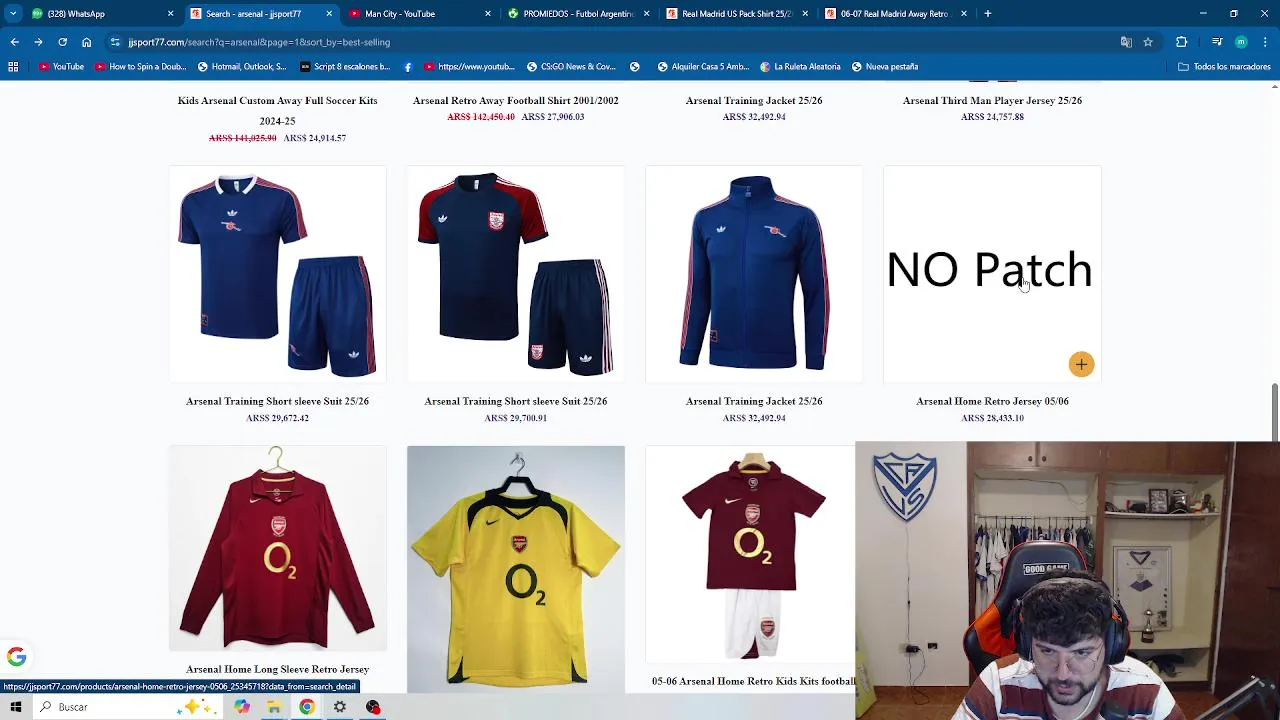The image size is (1280, 720).
Task: Bookmark this page with star icon
Action: [x=1148, y=42]
